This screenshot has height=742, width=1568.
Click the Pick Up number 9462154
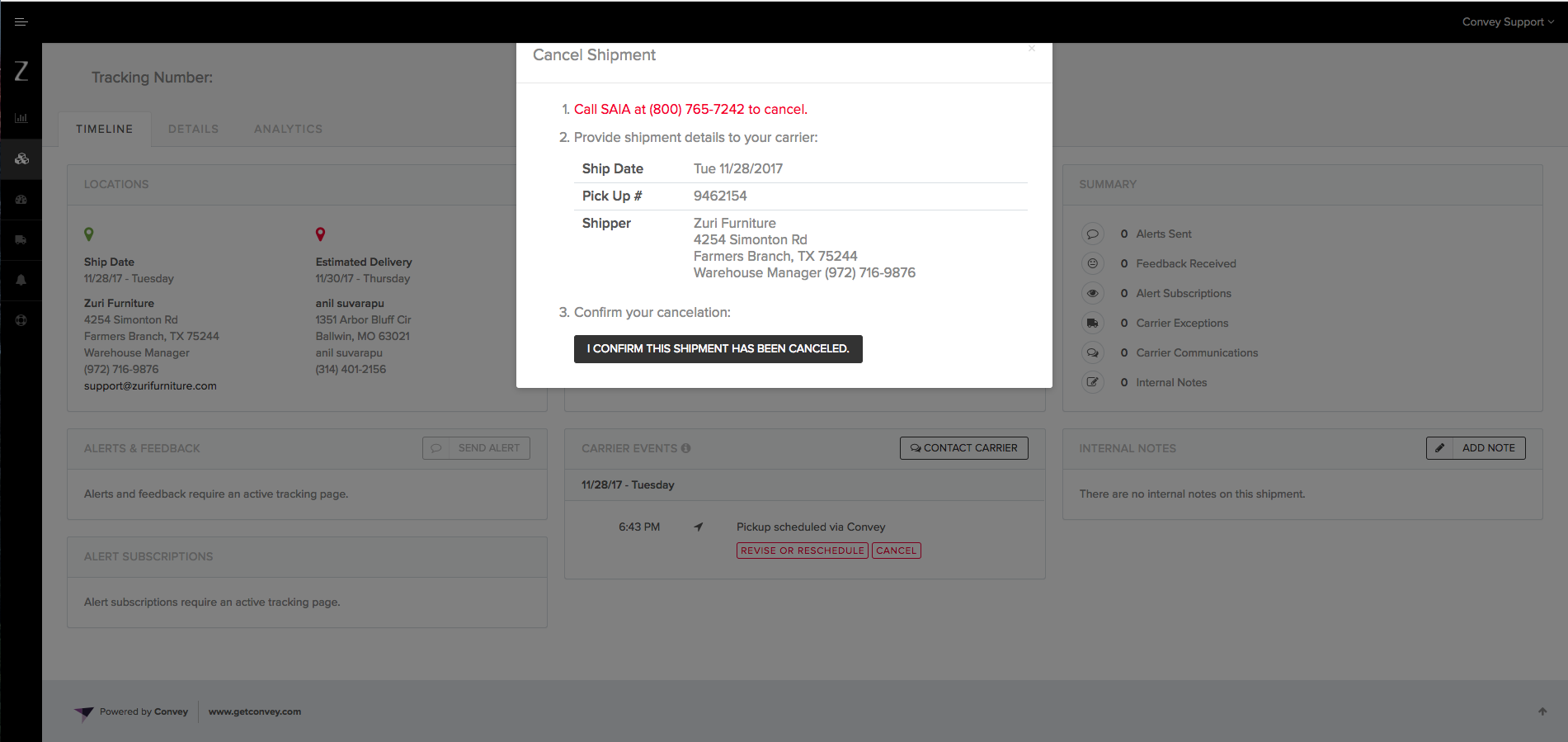[720, 196]
